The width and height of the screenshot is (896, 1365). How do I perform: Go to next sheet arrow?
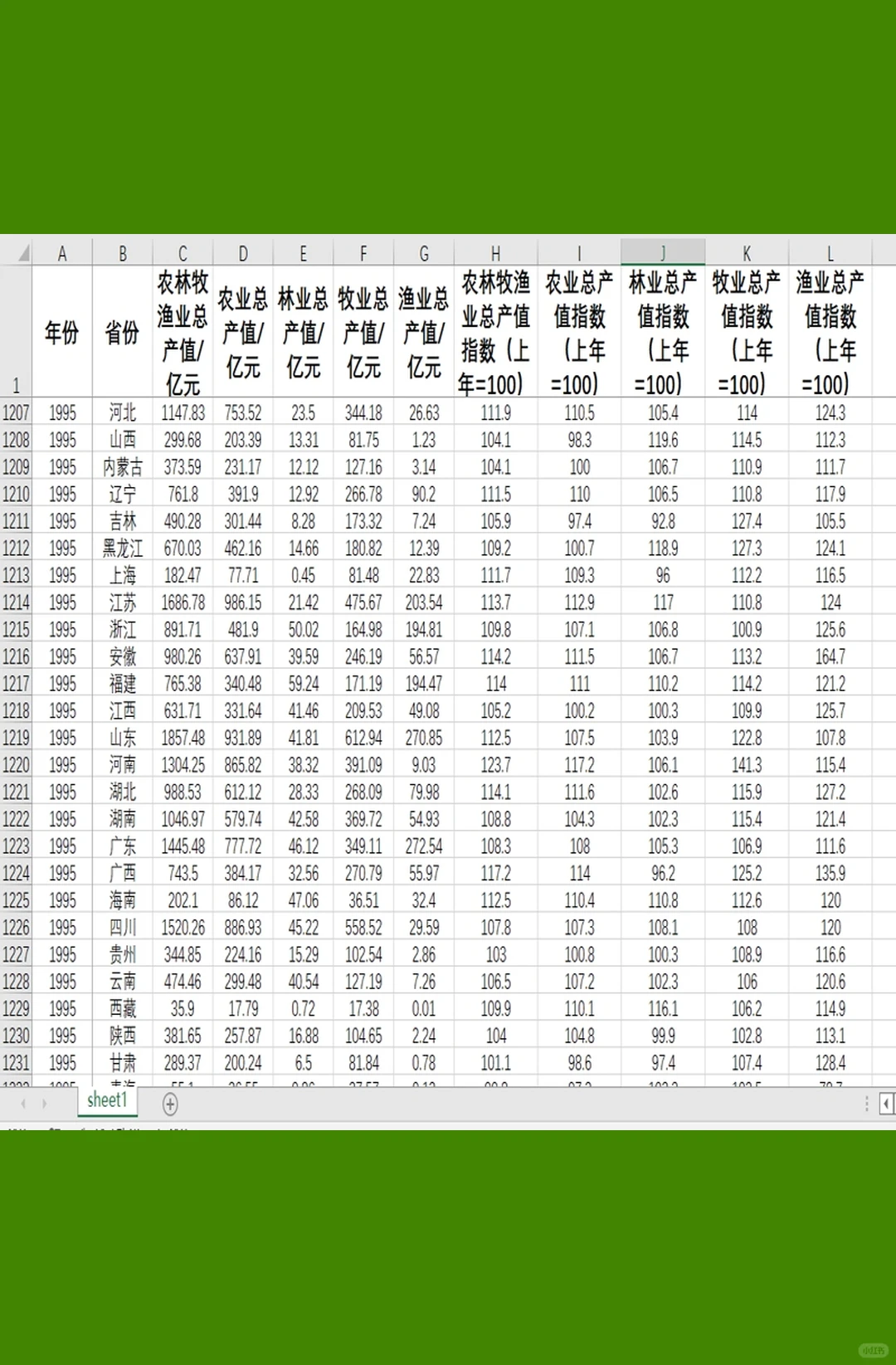[44, 1104]
